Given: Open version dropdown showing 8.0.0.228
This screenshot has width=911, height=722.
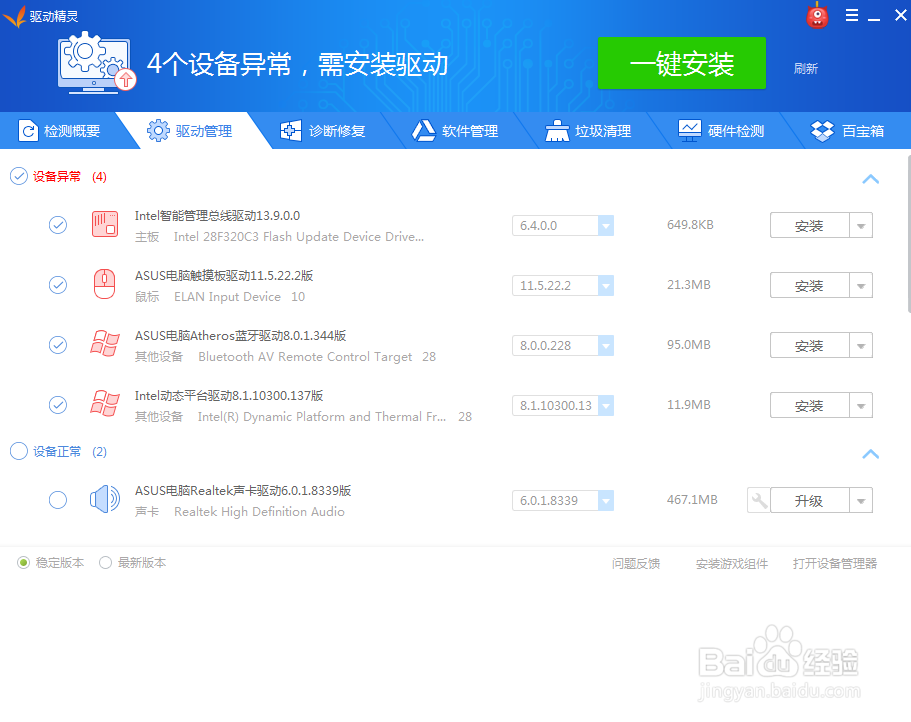Looking at the screenshot, I should coord(606,345).
